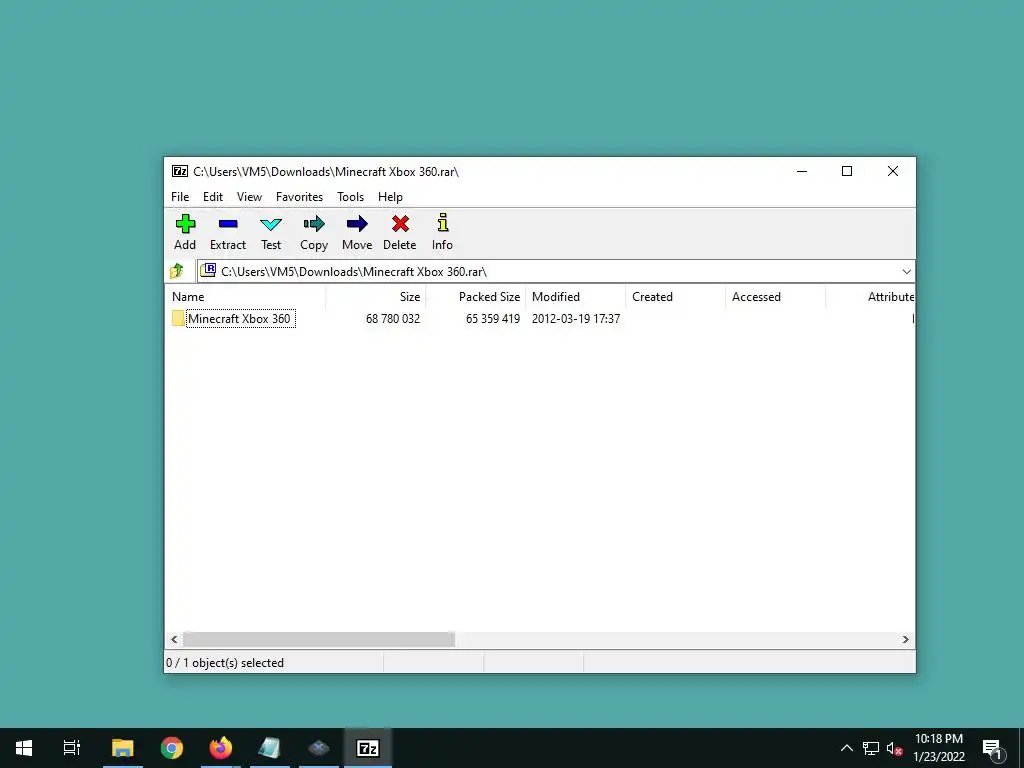Click the Minecraft Xbox 360 folder icon
1024x768 pixels.
178,319
